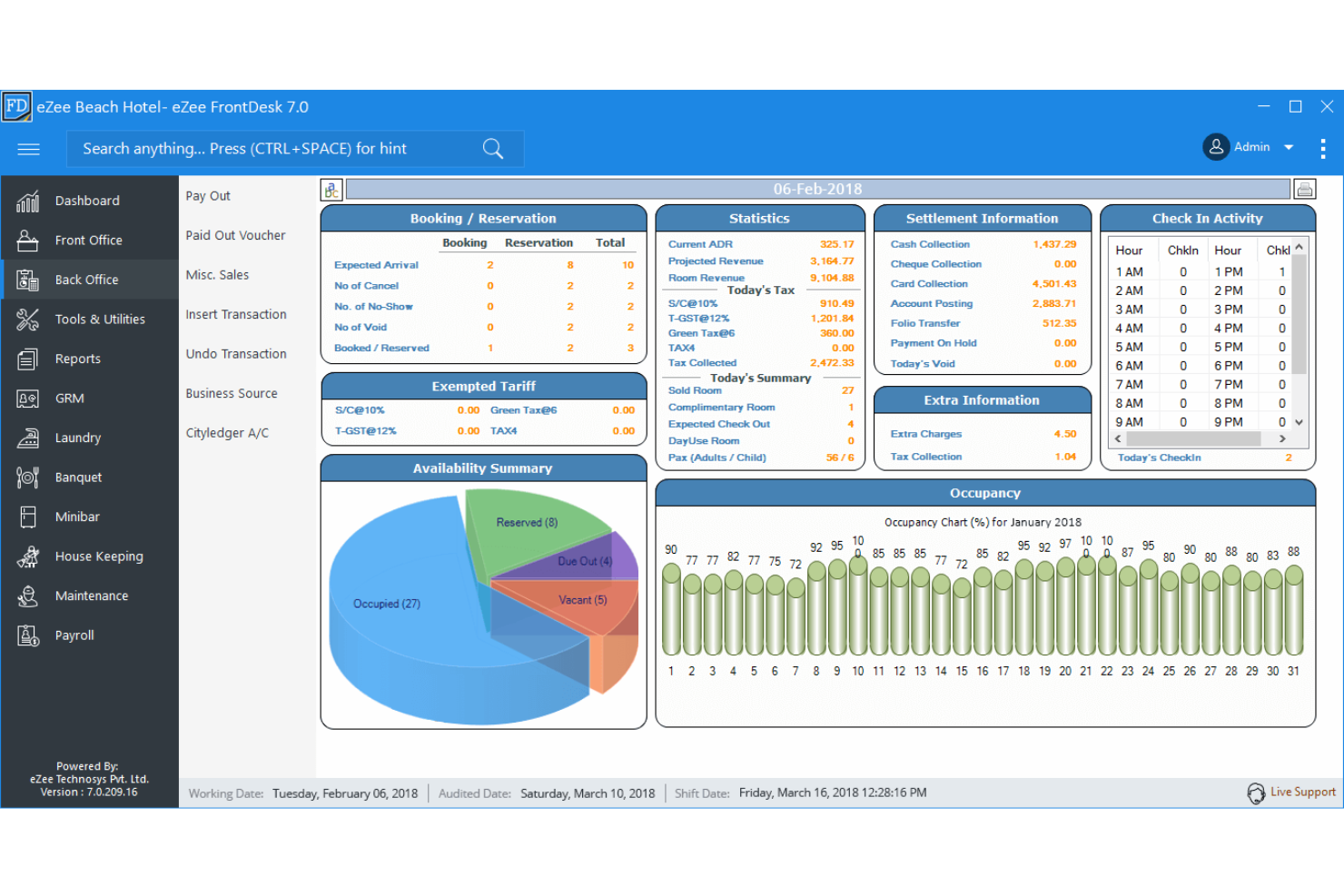The image size is (1344, 896).
Task: Click the GRM icon in sidebar
Action: tap(28, 399)
